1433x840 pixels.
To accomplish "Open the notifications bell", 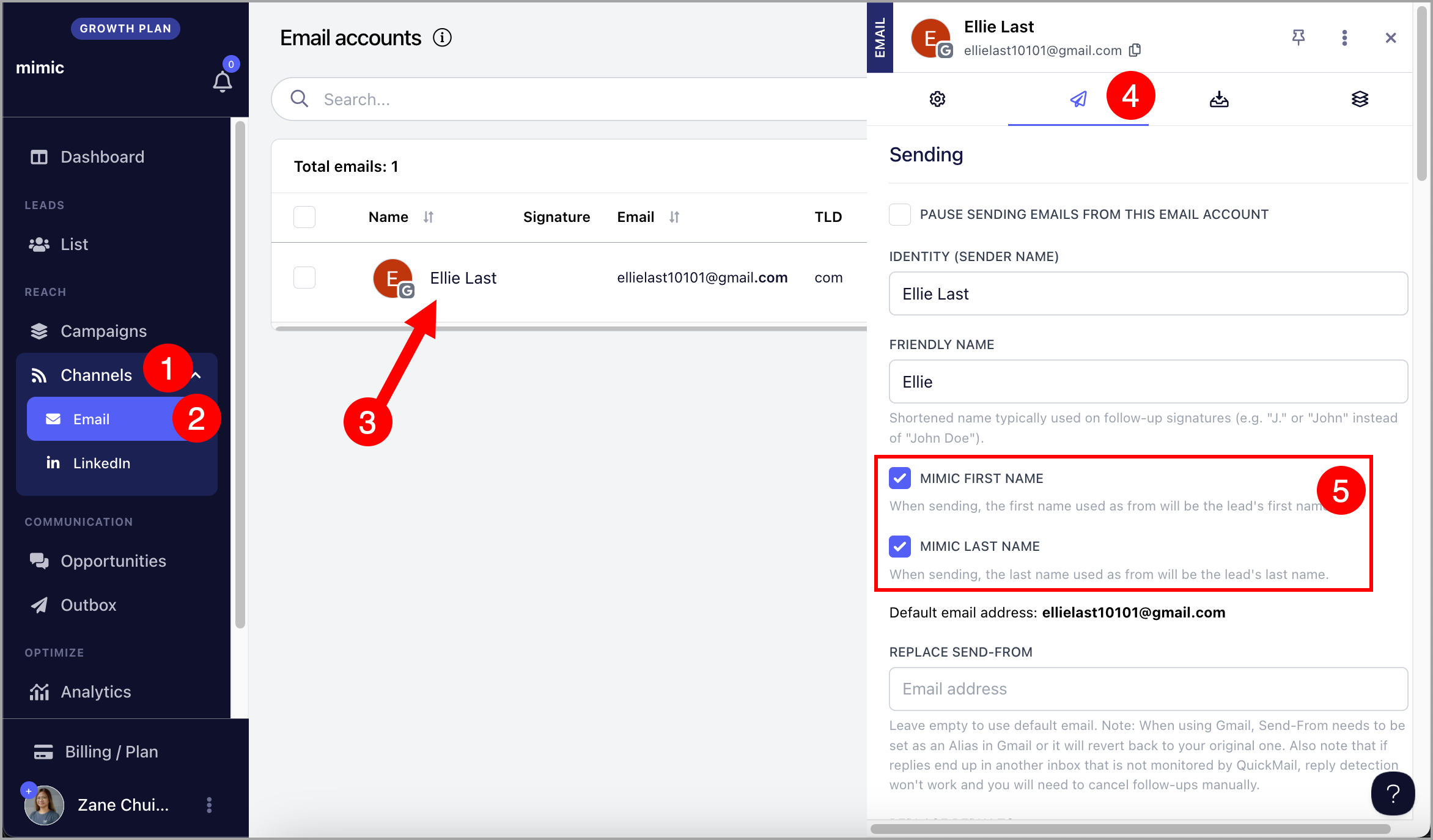I will click(223, 81).
